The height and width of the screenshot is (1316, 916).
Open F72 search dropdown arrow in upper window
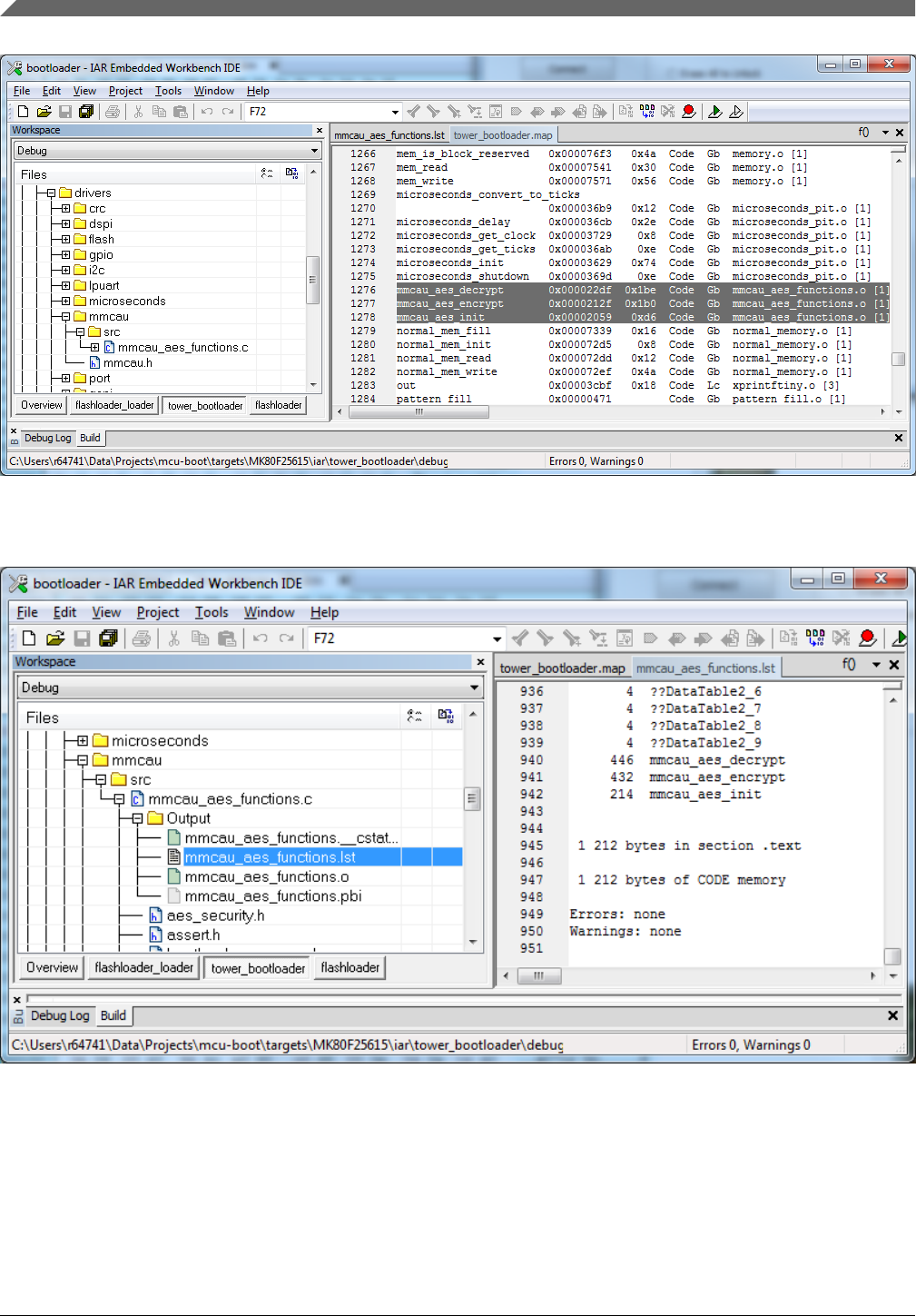(395, 113)
